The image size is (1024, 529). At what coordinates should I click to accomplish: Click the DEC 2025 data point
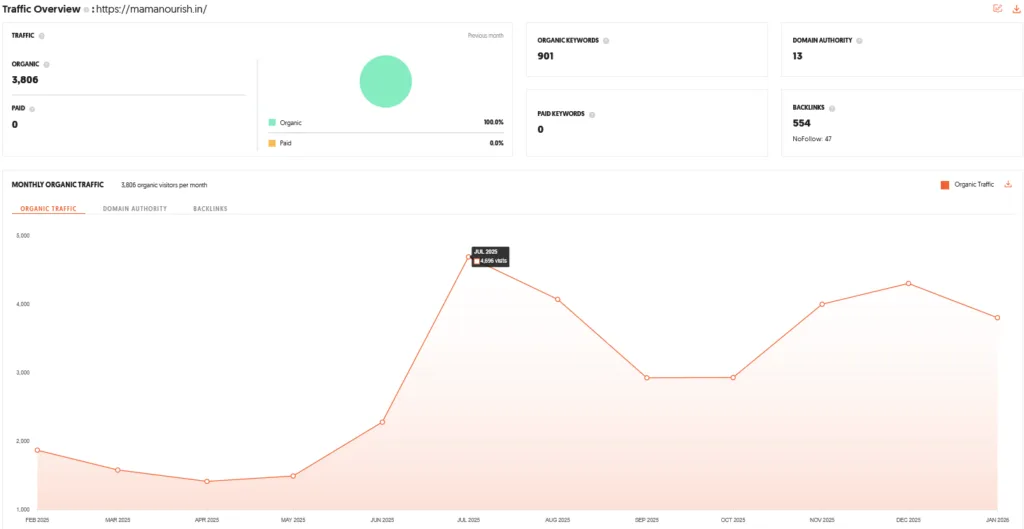908,283
